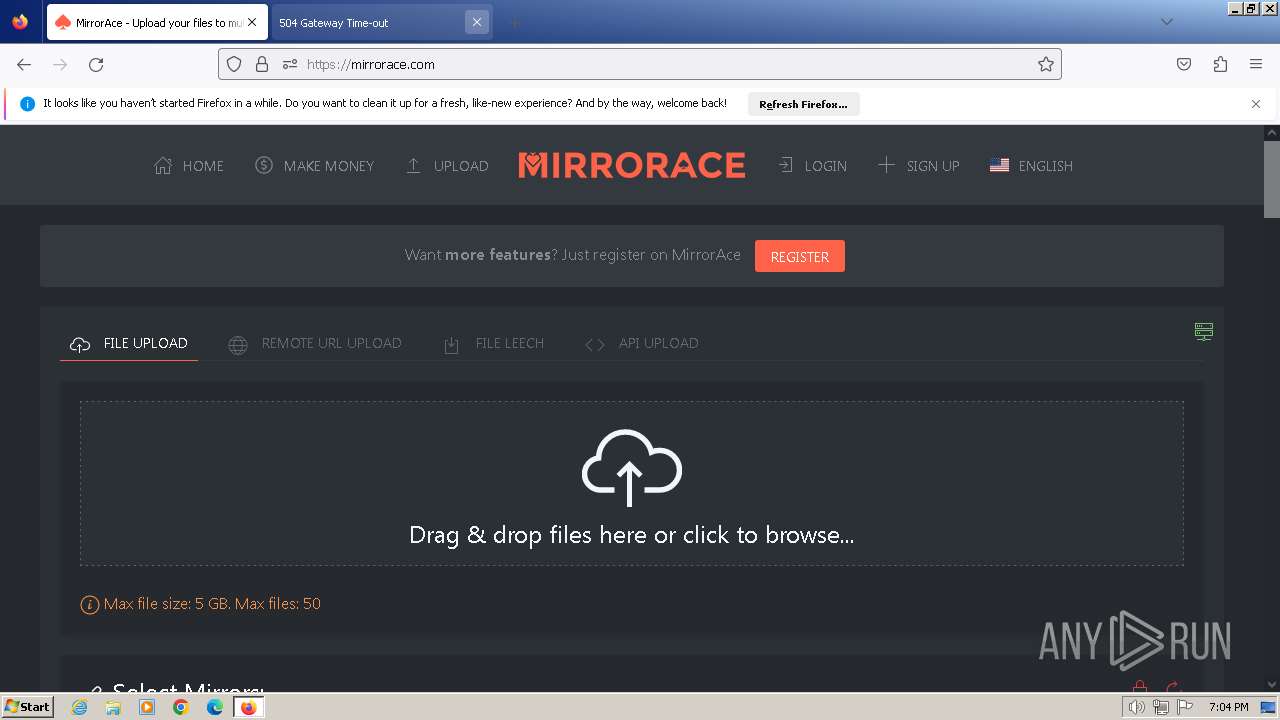Click the orange REGISTER button

[x=799, y=256]
